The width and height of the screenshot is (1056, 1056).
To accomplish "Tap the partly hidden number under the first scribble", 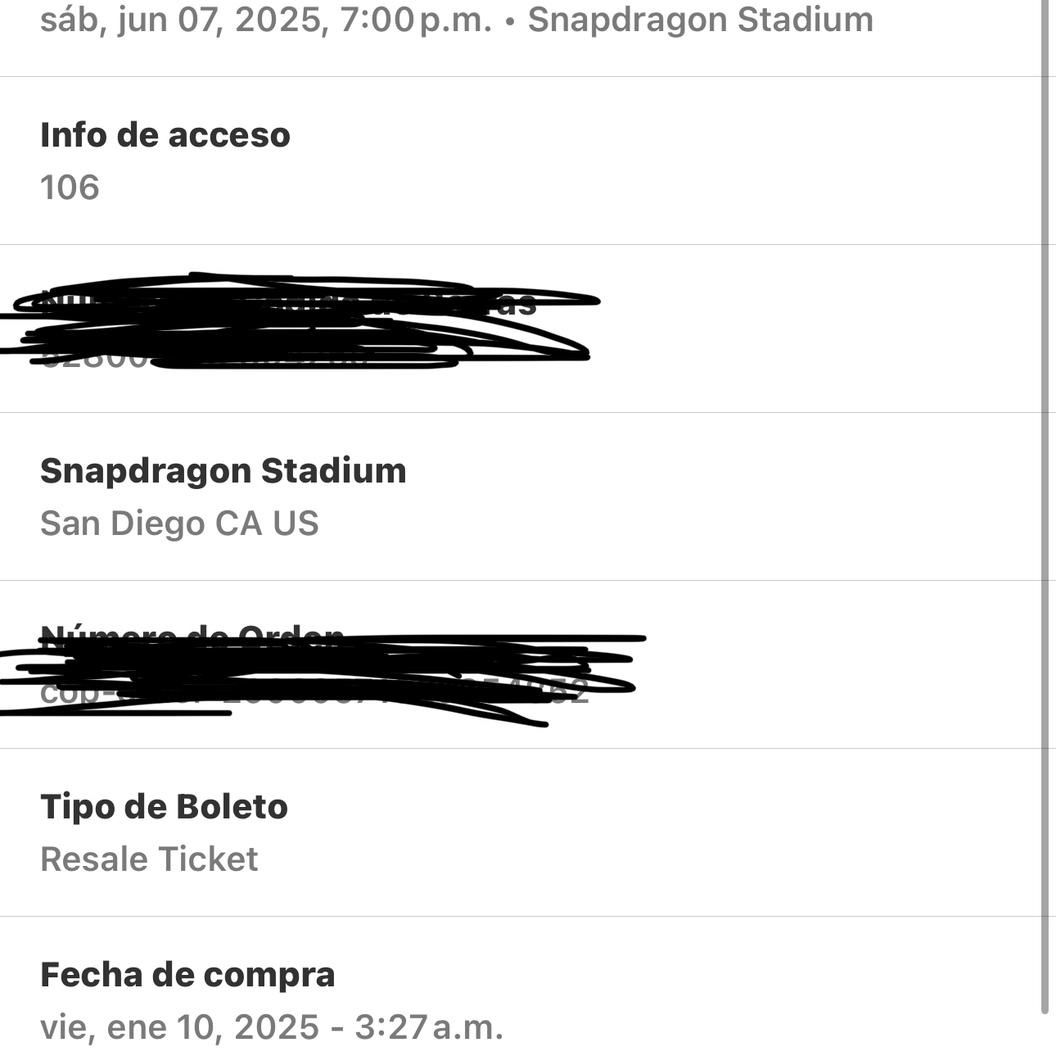I will (94, 359).
